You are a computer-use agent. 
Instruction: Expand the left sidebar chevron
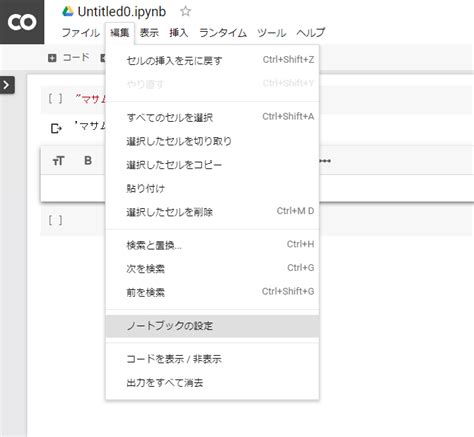click(x=7, y=85)
